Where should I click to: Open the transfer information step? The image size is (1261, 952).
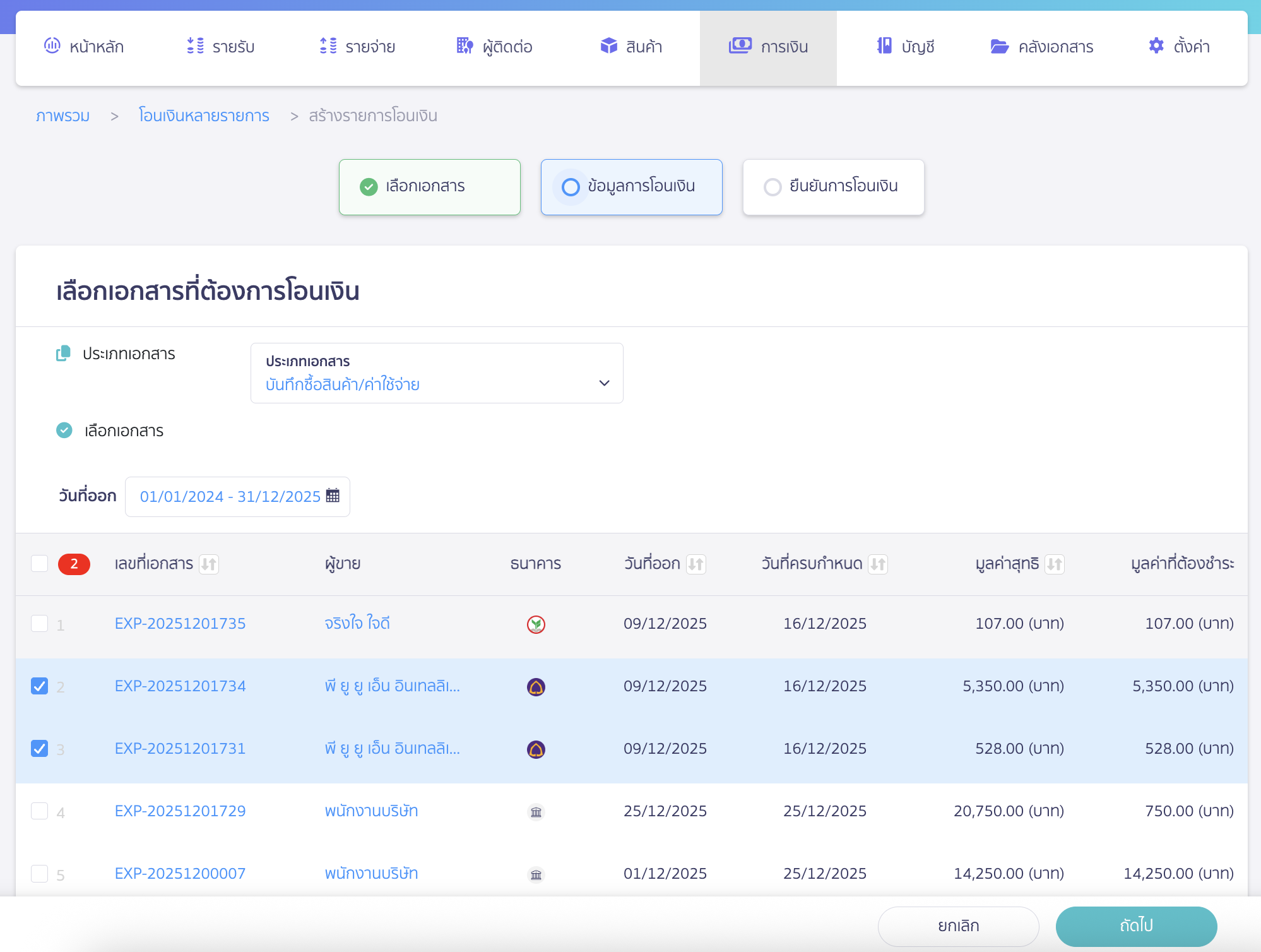631,187
